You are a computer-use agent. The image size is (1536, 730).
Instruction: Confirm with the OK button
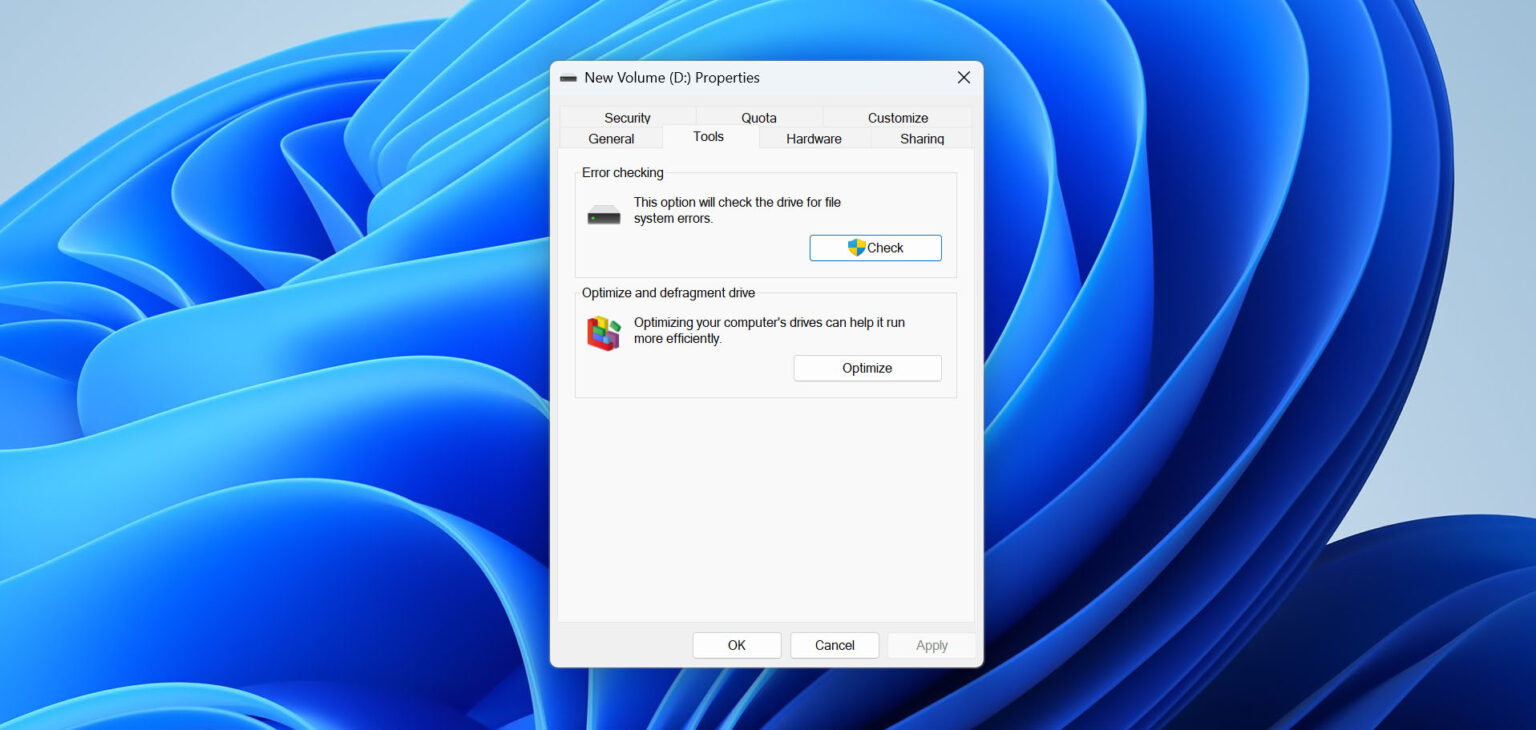point(737,645)
